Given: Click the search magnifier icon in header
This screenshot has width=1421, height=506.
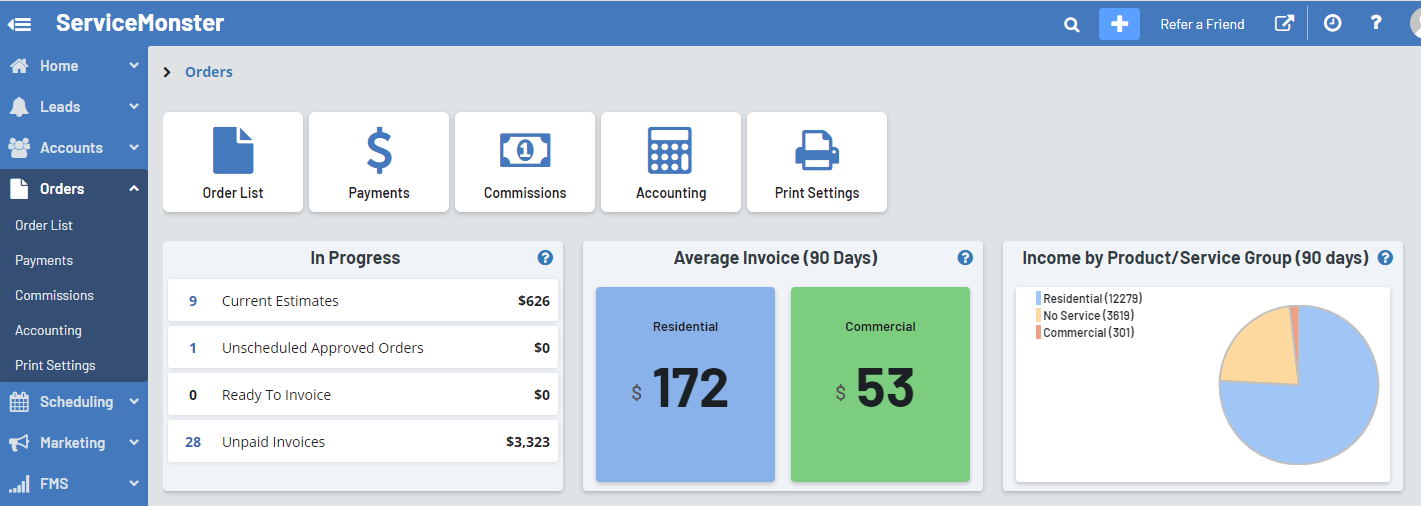Looking at the screenshot, I should (x=1071, y=25).
